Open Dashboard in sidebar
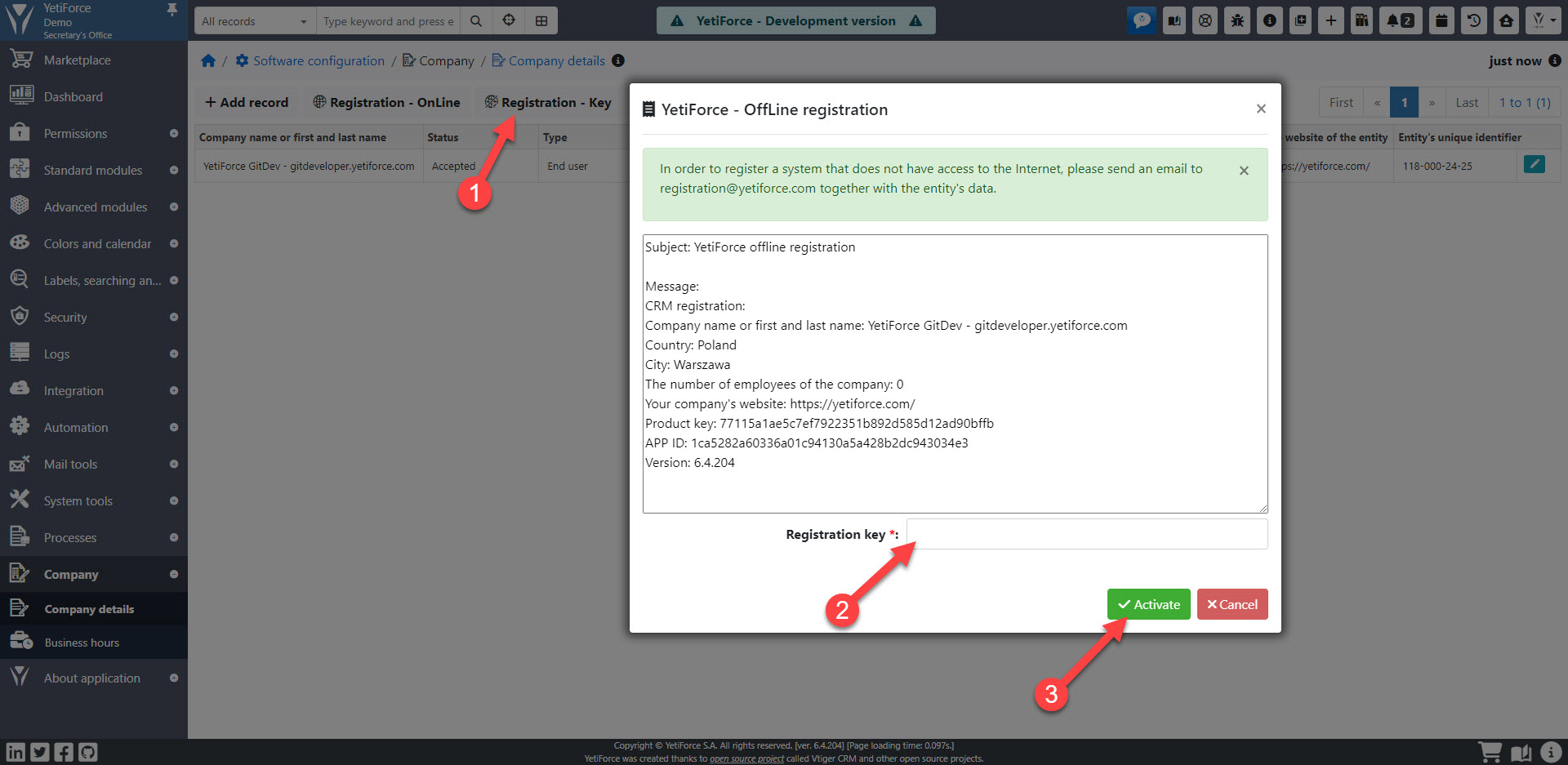1568x765 pixels. tap(94, 96)
